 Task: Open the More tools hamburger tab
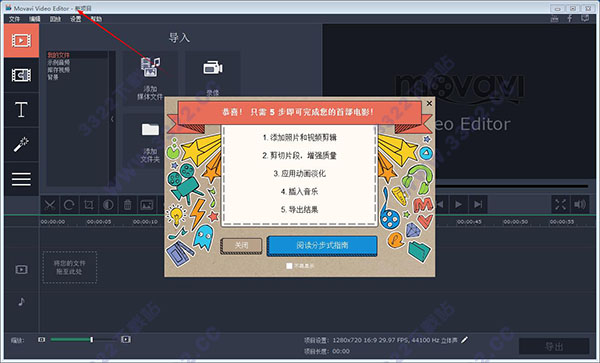[21, 179]
